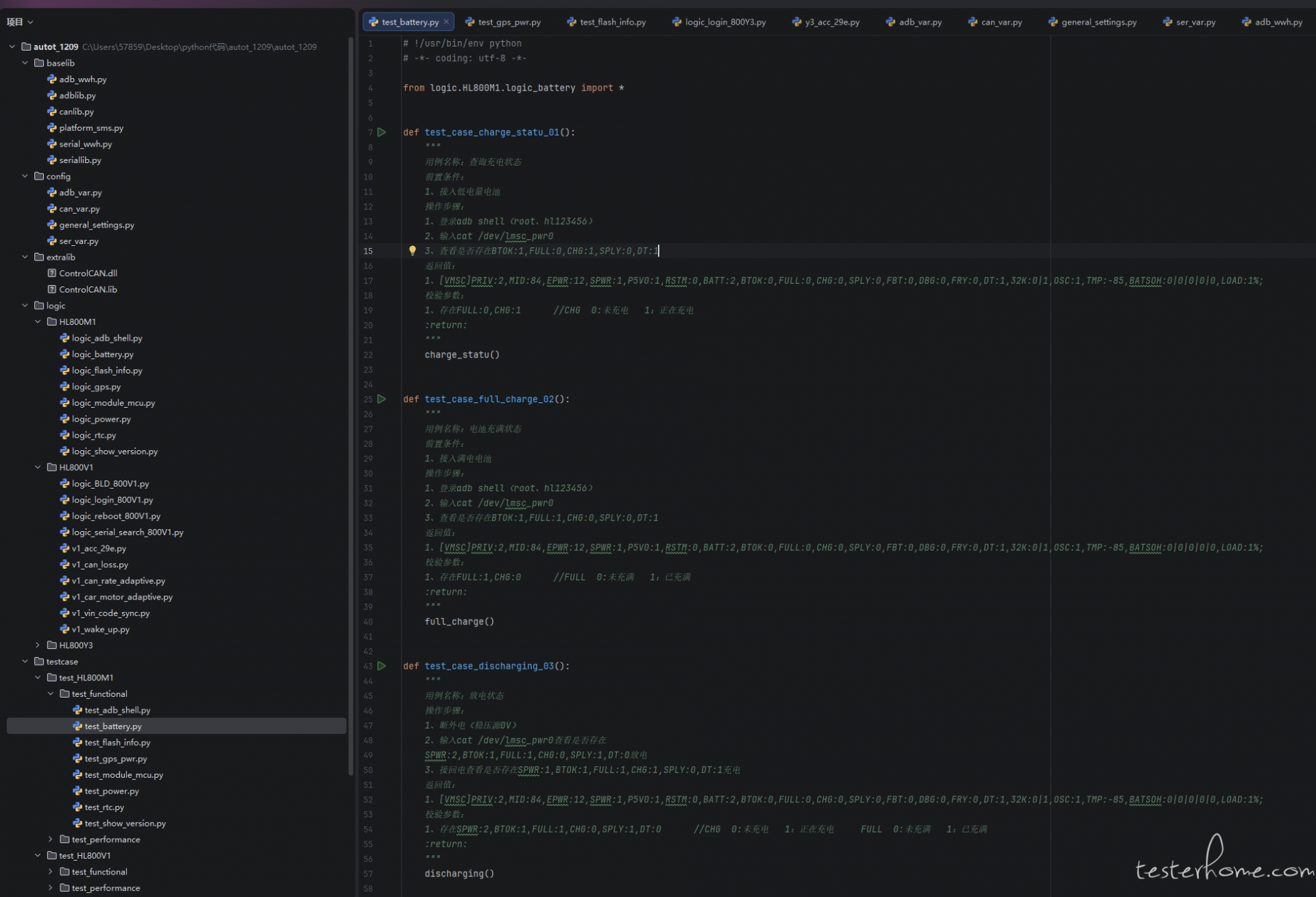Close the test_battery.py editor tab
Image resolution: width=1316 pixels, height=897 pixels.
[x=446, y=22]
